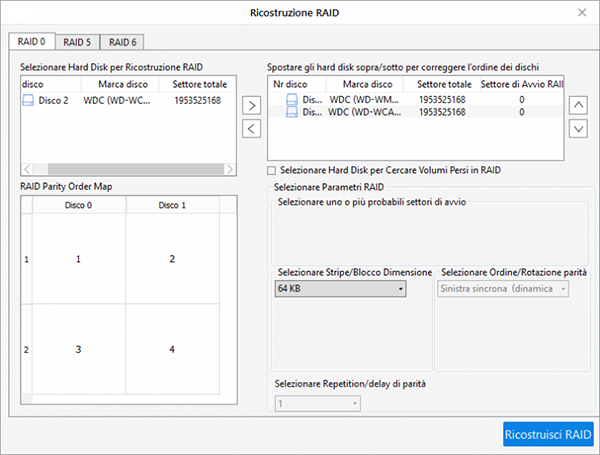
Task: Click 'Disco 0' header in parity map
Action: [79, 205]
